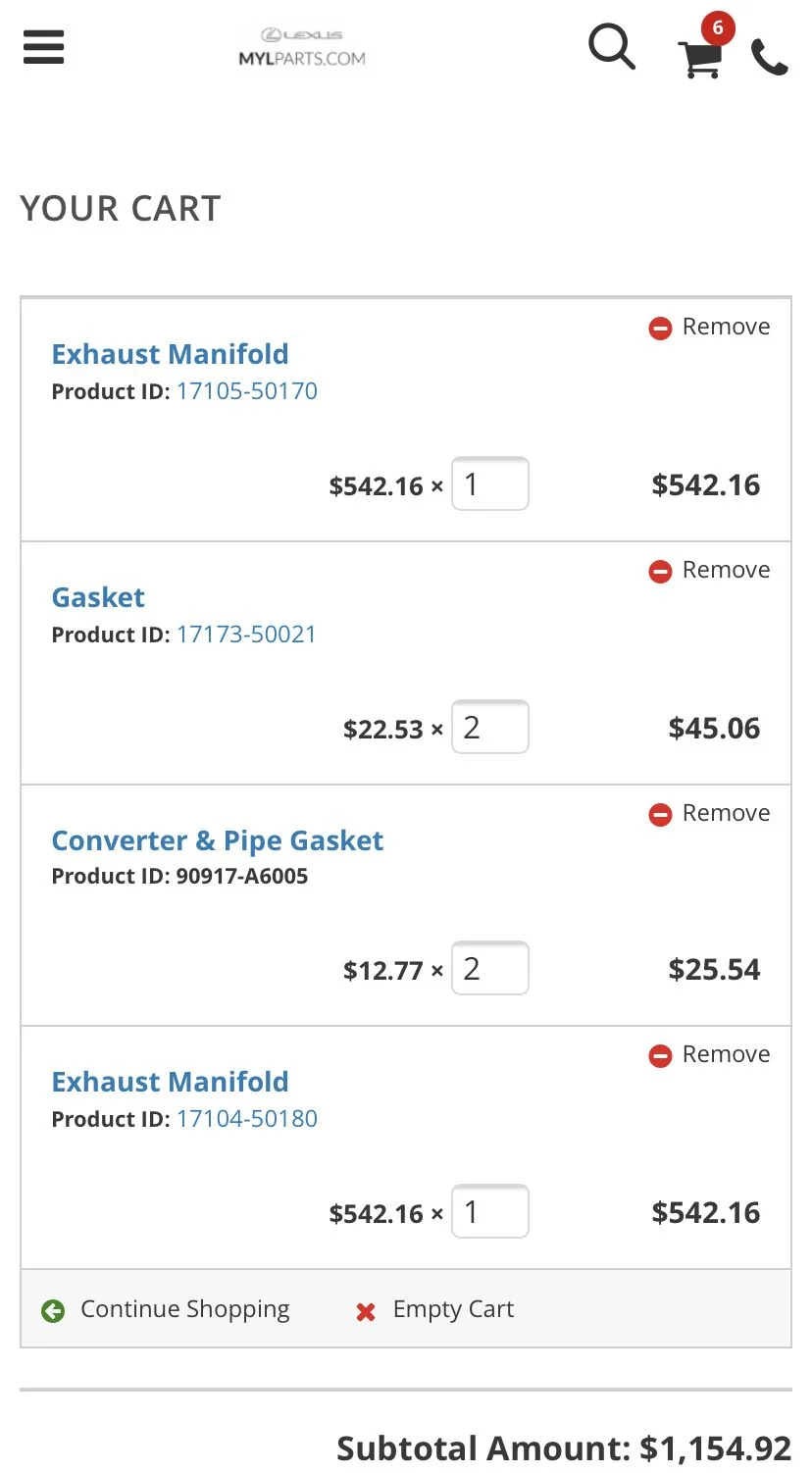
Task: Remove the Converter & Pipe Gasket item
Action: (710, 813)
